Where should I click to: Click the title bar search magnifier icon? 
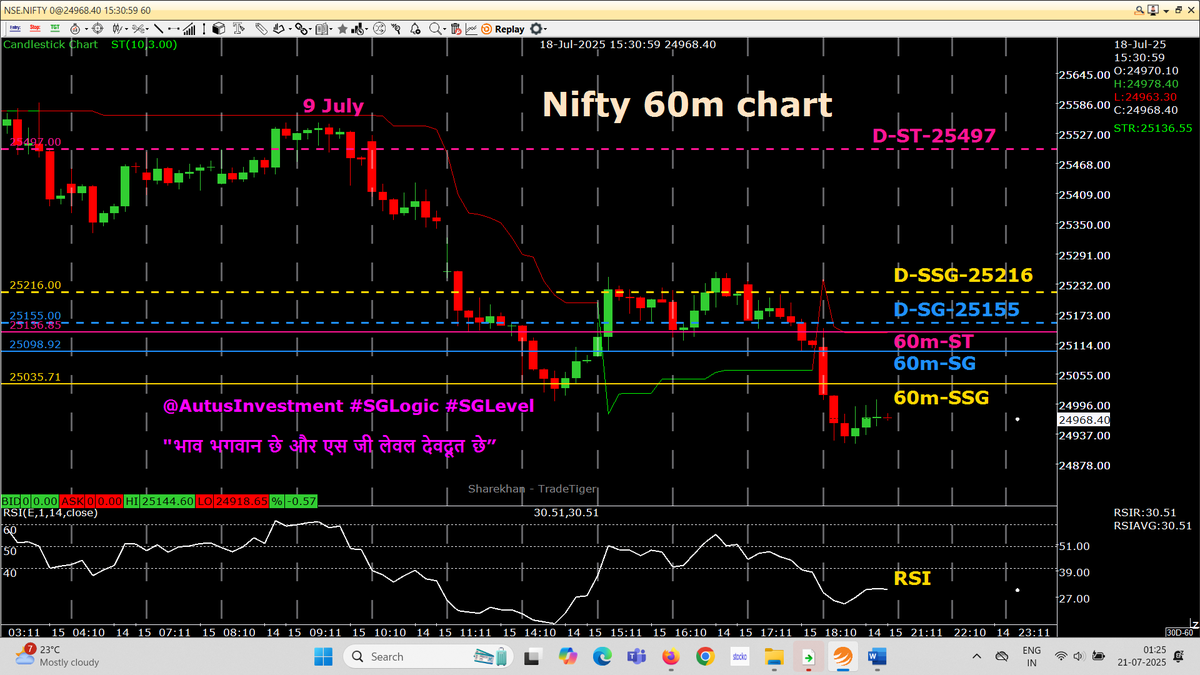coord(1139,10)
